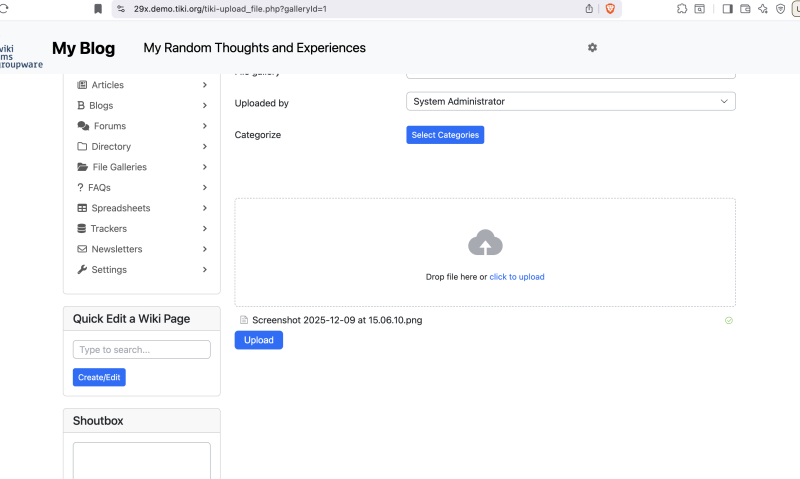
Task: Click the Create/Edit button
Action: [x=99, y=377]
